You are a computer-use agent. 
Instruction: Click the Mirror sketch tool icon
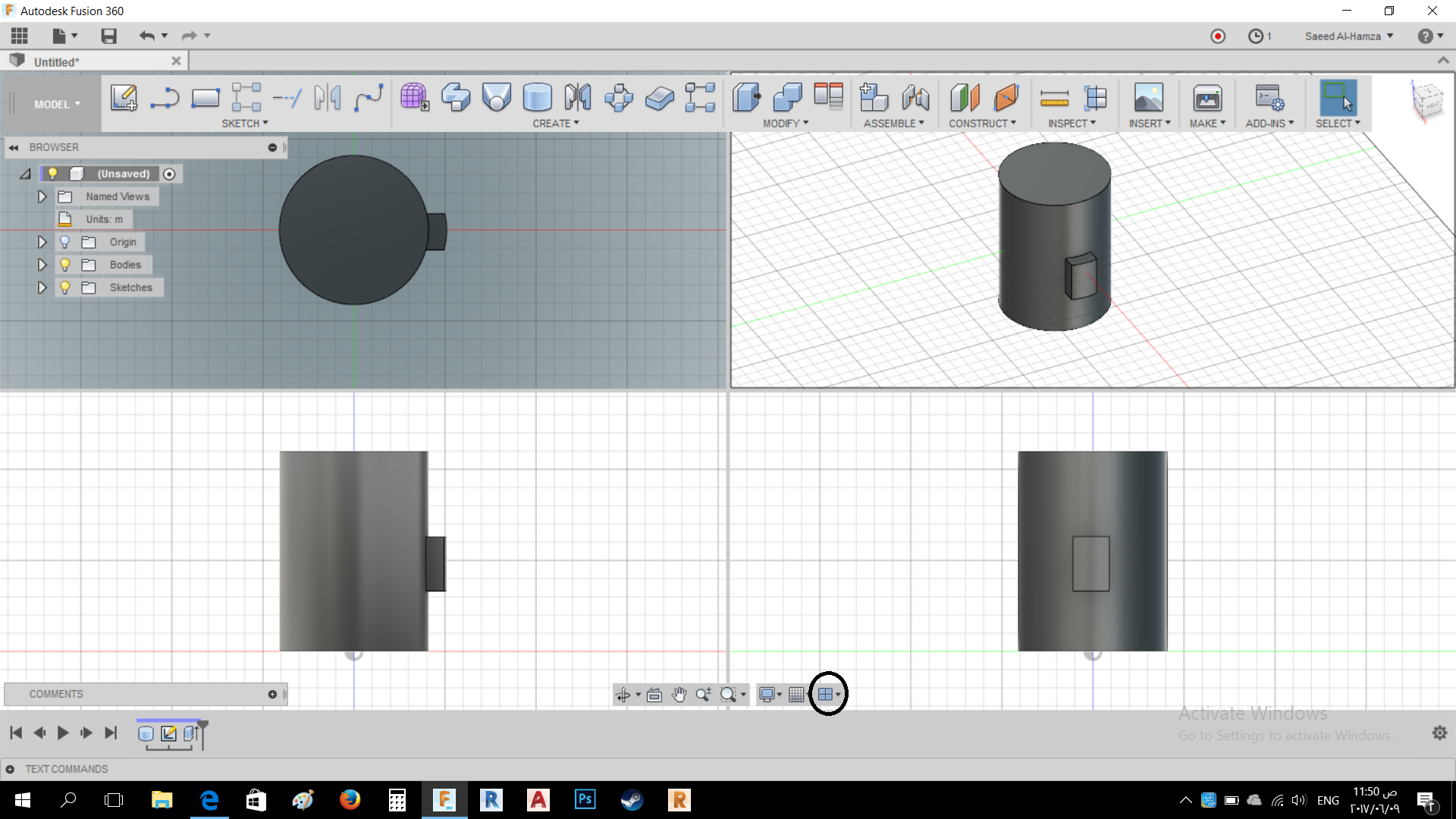click(x=328, y=98)
